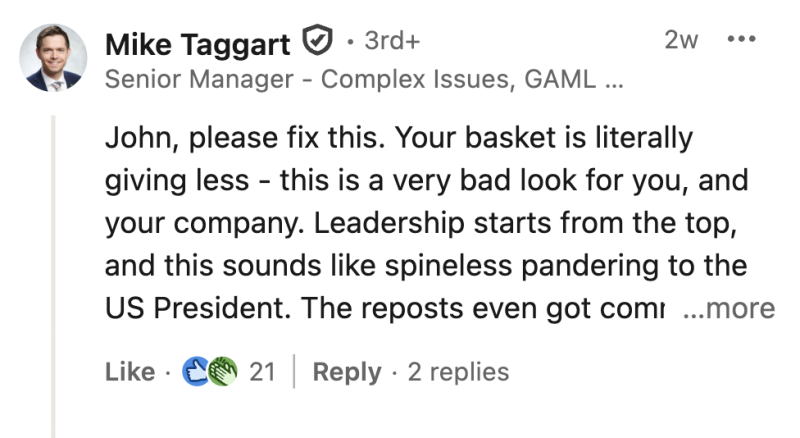Screen dimensions: 800x438
Task: Open the three-dot comment options menu
Action: pos(742,40)
